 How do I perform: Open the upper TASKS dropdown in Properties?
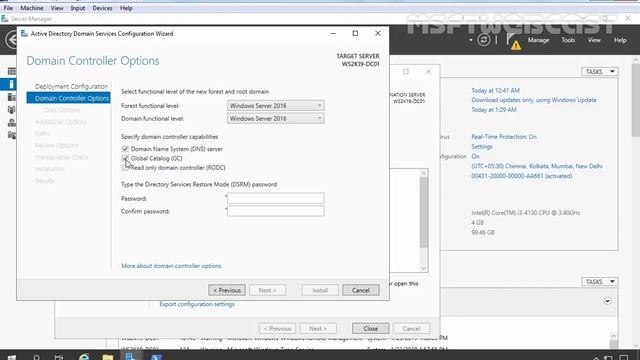tap(600, 71)
